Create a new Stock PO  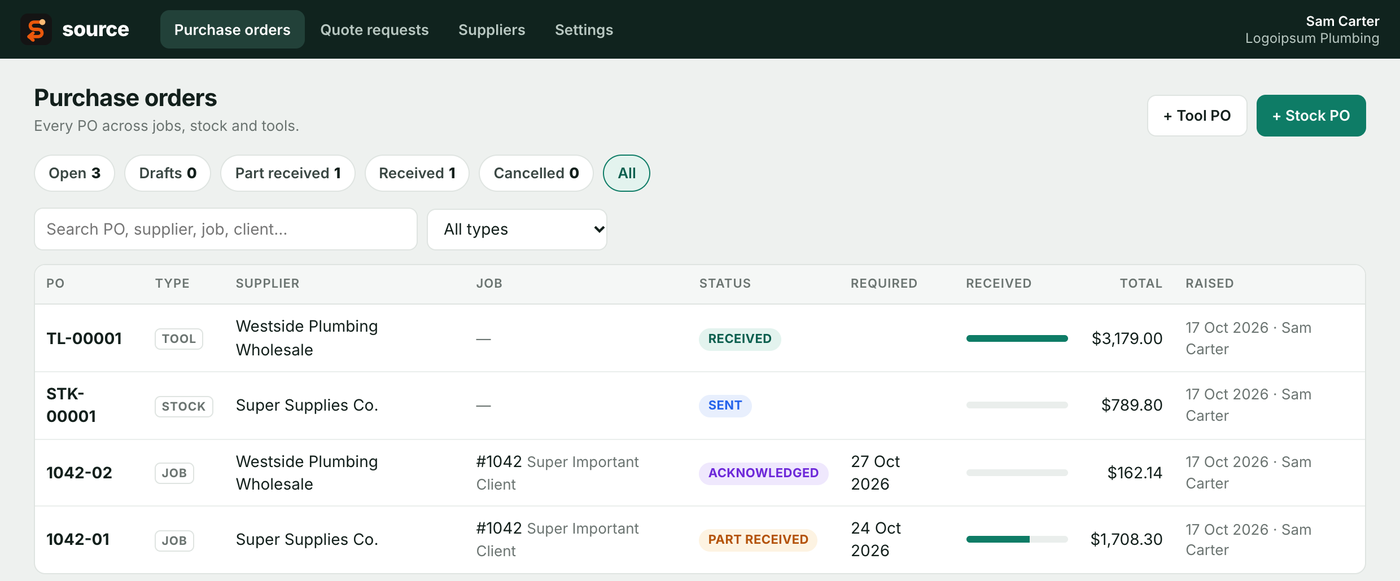[x=1311, y=116]
